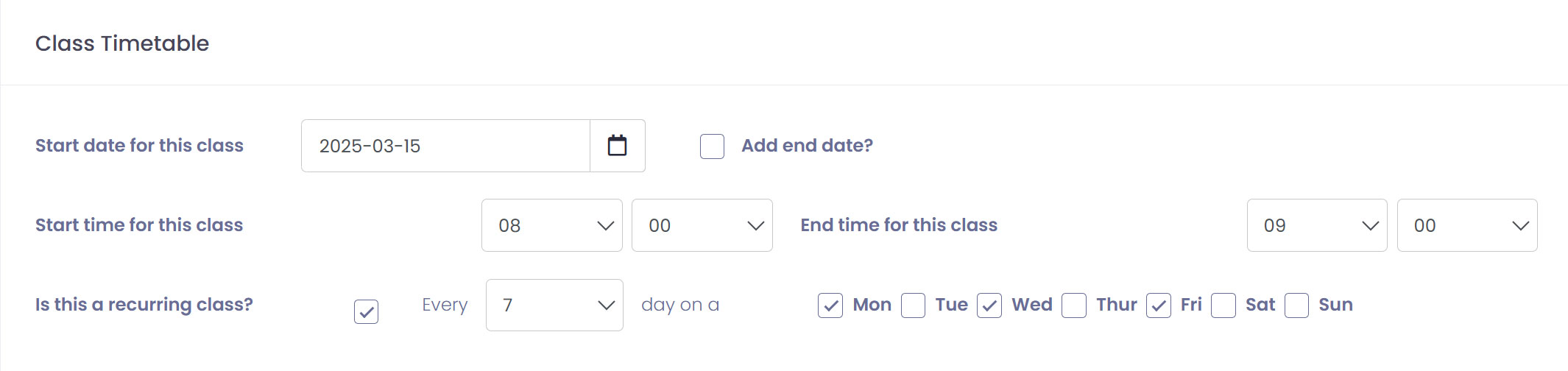
Task: Click the Add end date? label
Action: pyautogui.click(x=807, y=146)
